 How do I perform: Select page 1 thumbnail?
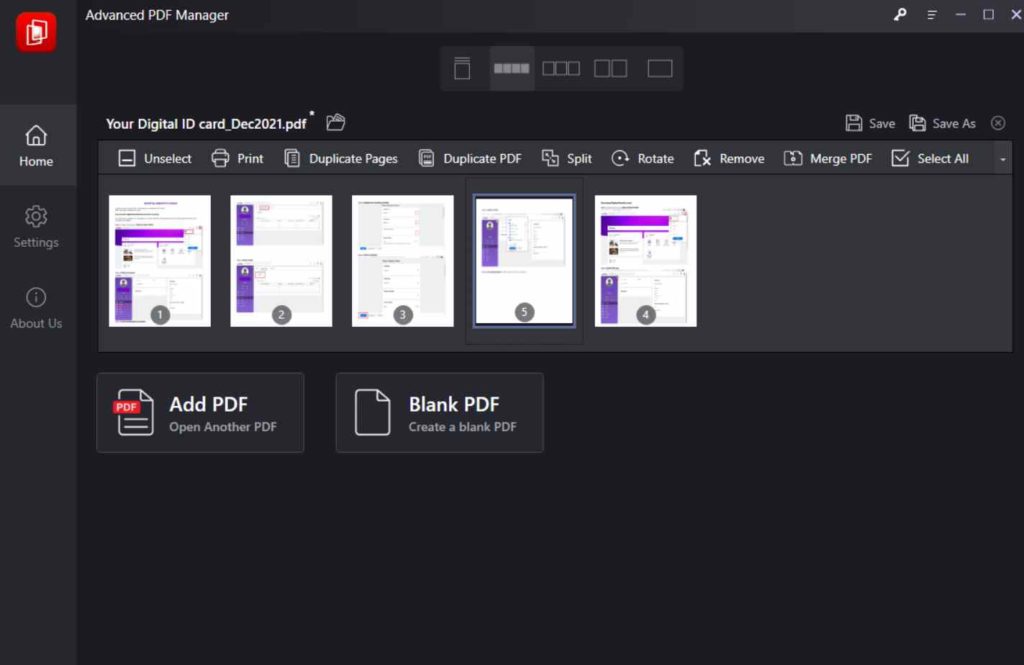pyautogui.click(x=160, y=261)
